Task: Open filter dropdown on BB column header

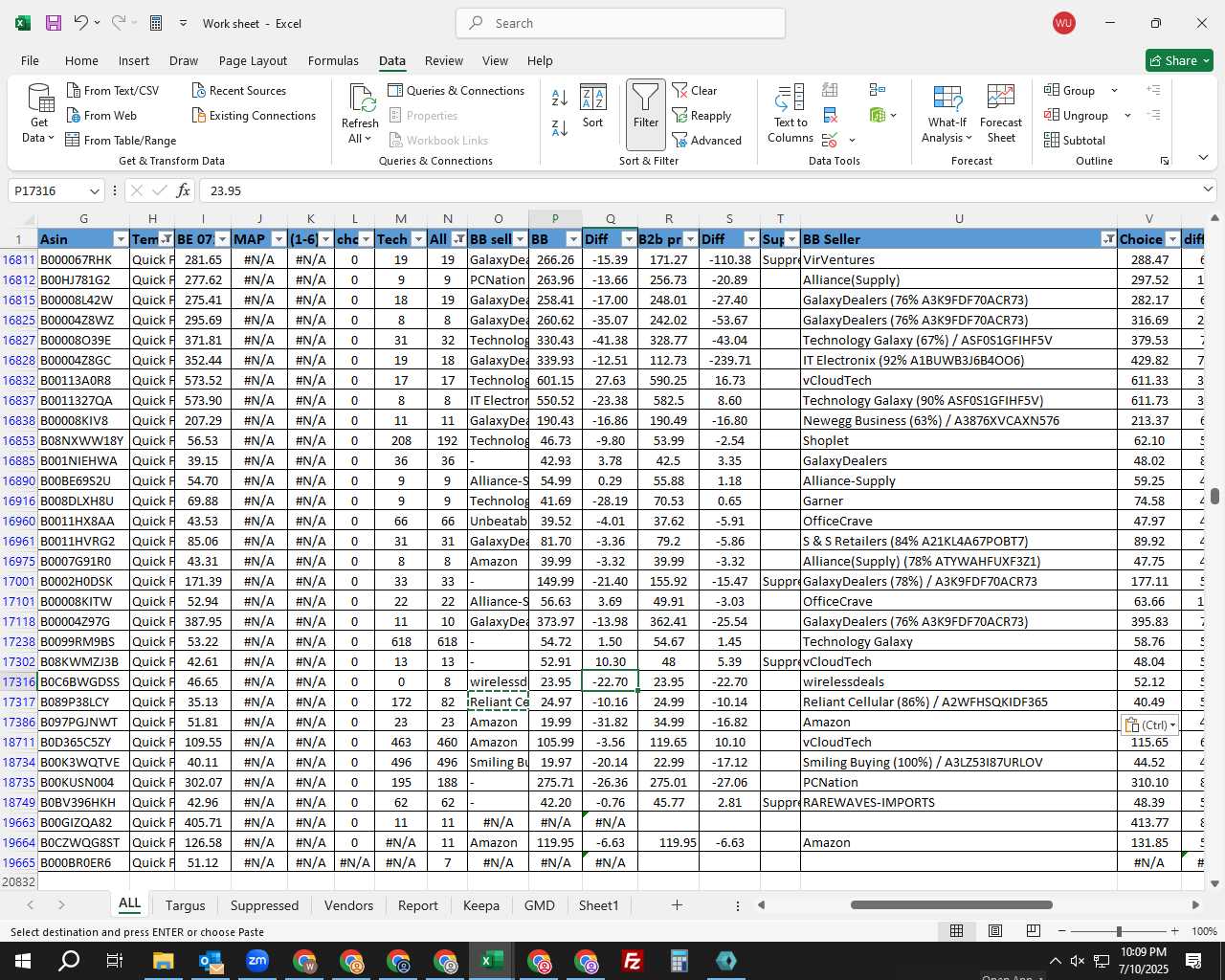Action: pos(573,239)
